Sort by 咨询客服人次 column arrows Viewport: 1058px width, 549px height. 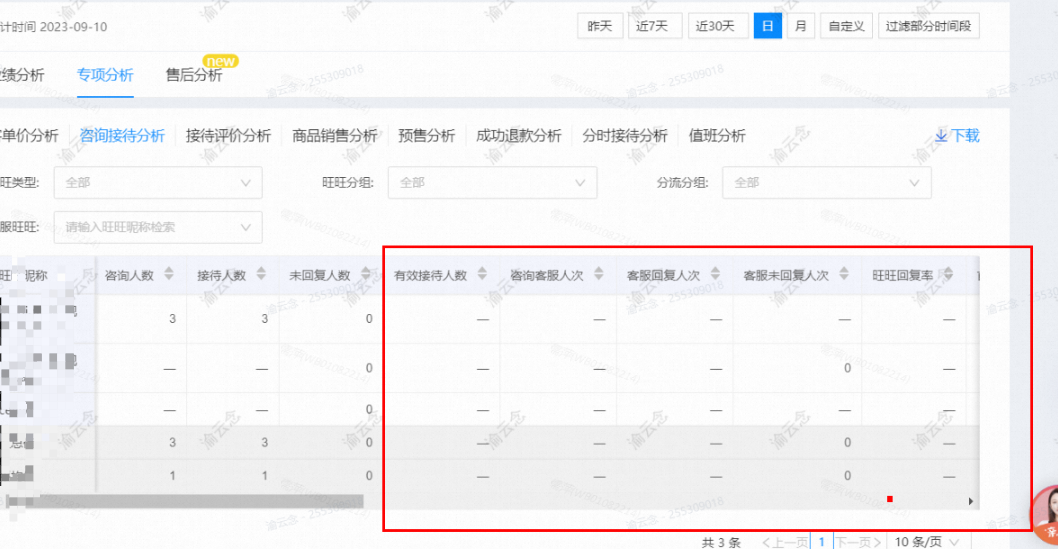pos(598,273)
